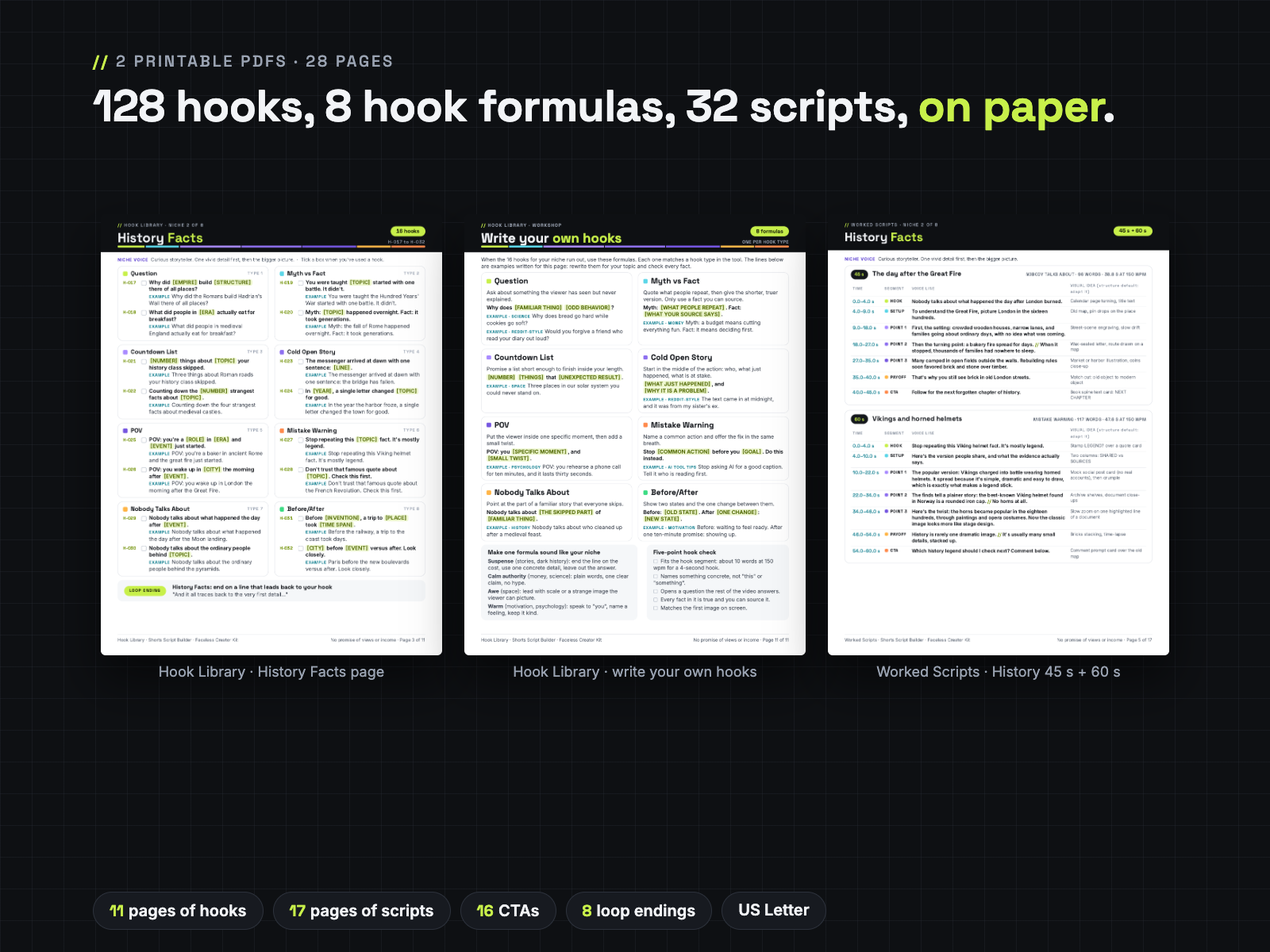Click "Make one formula sound like your niche"
The image size is (1270, 952).
pyautogui.click(x=544, y=552)
